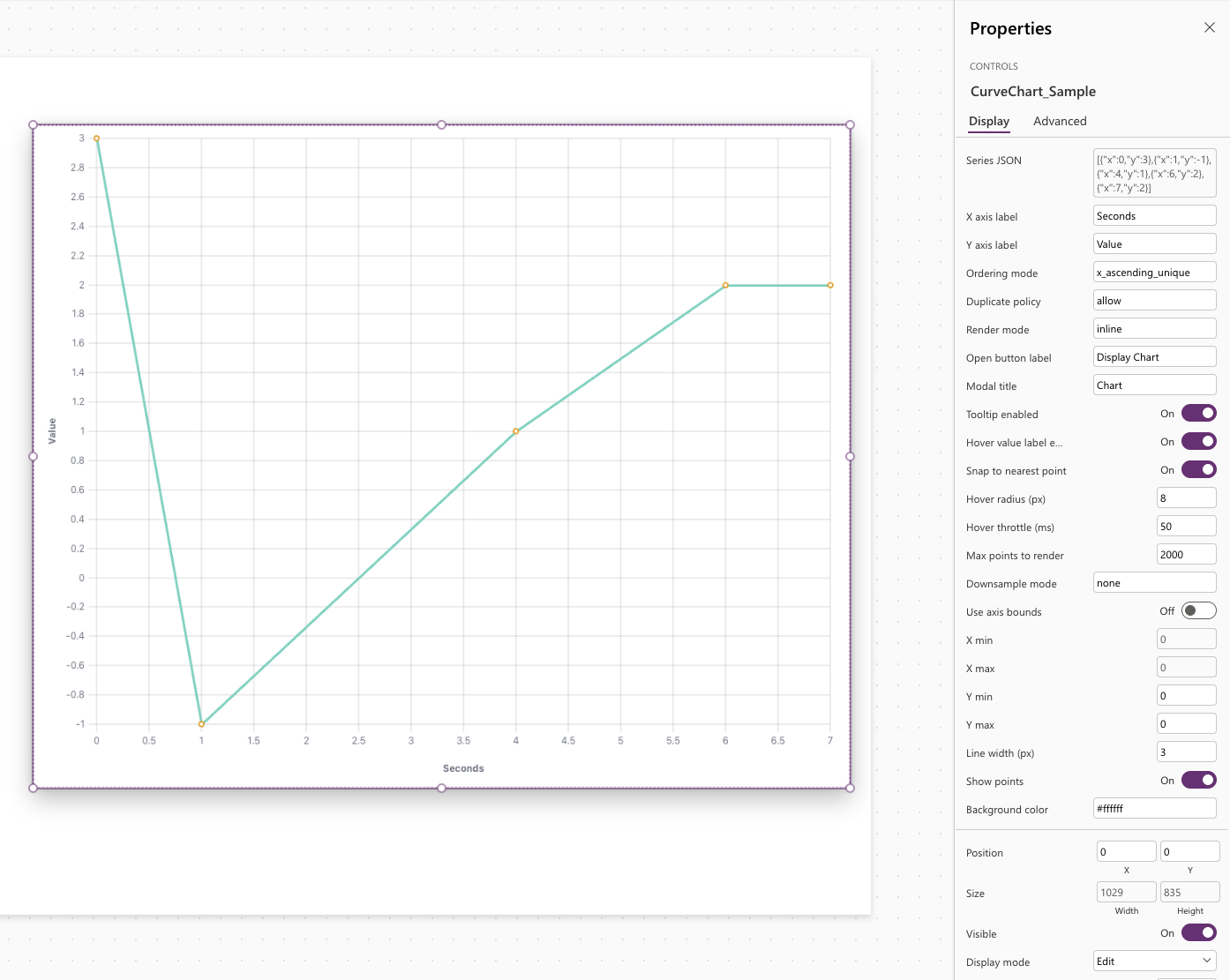Turn off Tooltip enabled toggle
This screenshot has width=1230, height=980.
[x=1199, y=413]
